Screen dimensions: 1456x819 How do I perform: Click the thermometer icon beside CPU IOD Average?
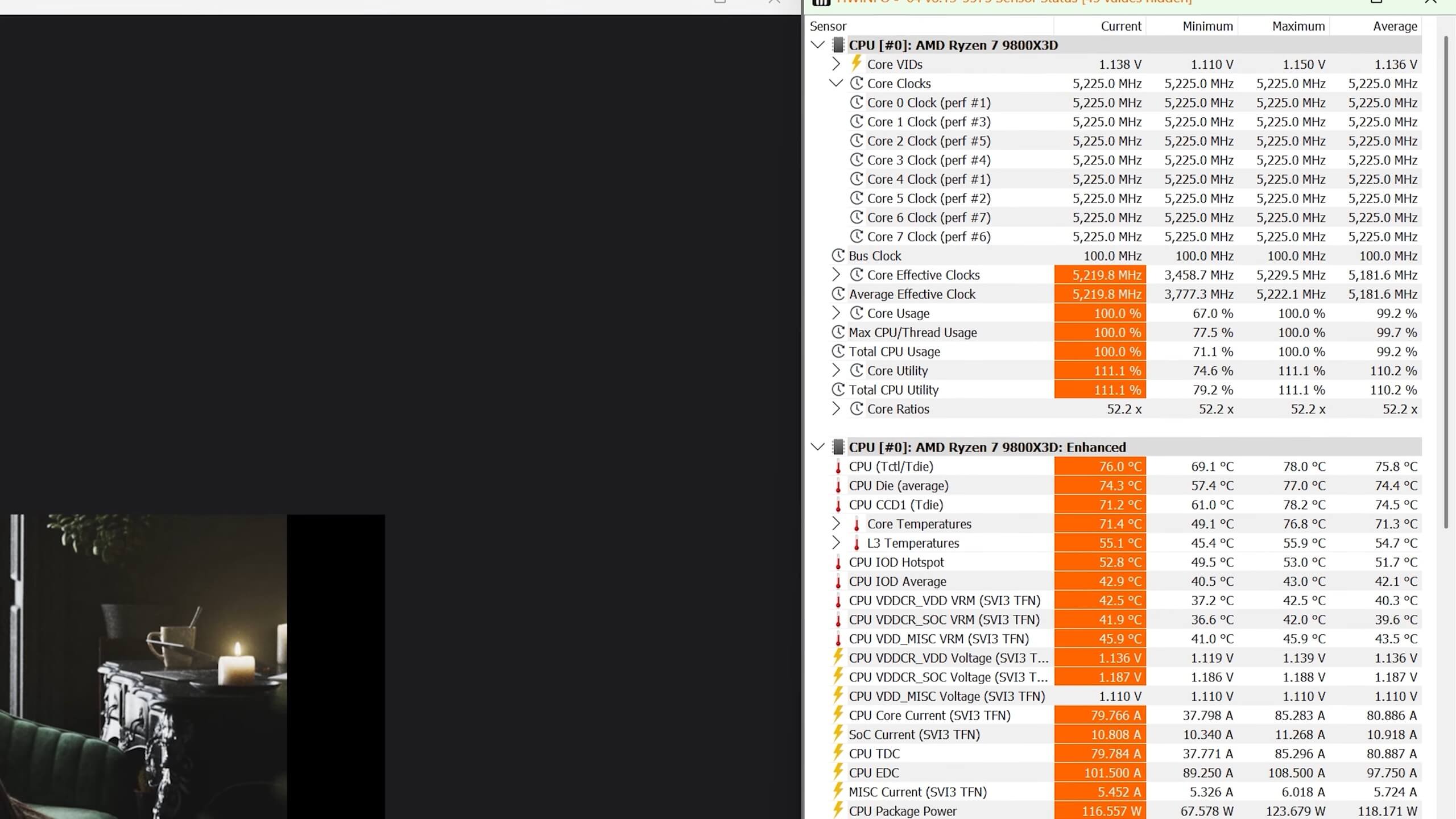point(838,581)
